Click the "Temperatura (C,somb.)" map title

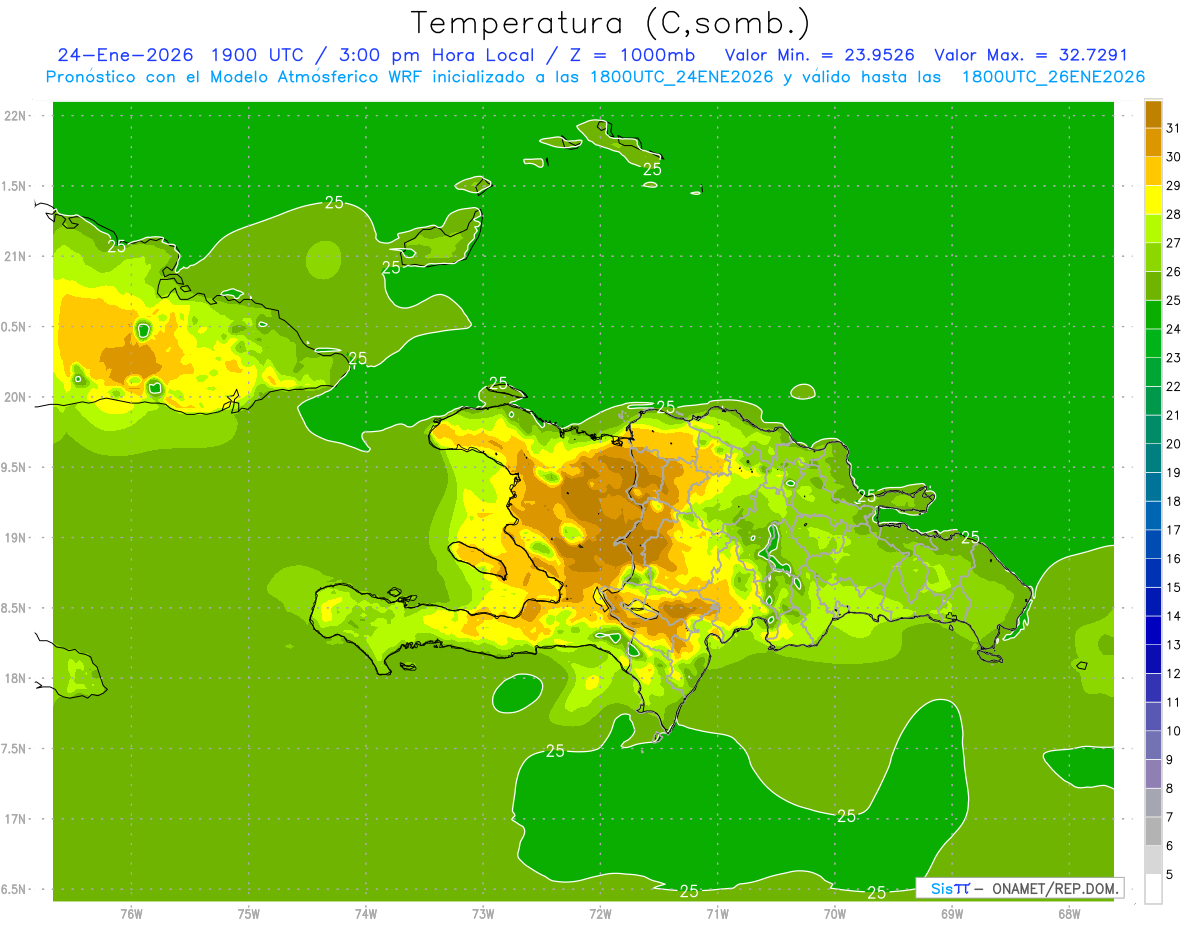pos(611,23)
